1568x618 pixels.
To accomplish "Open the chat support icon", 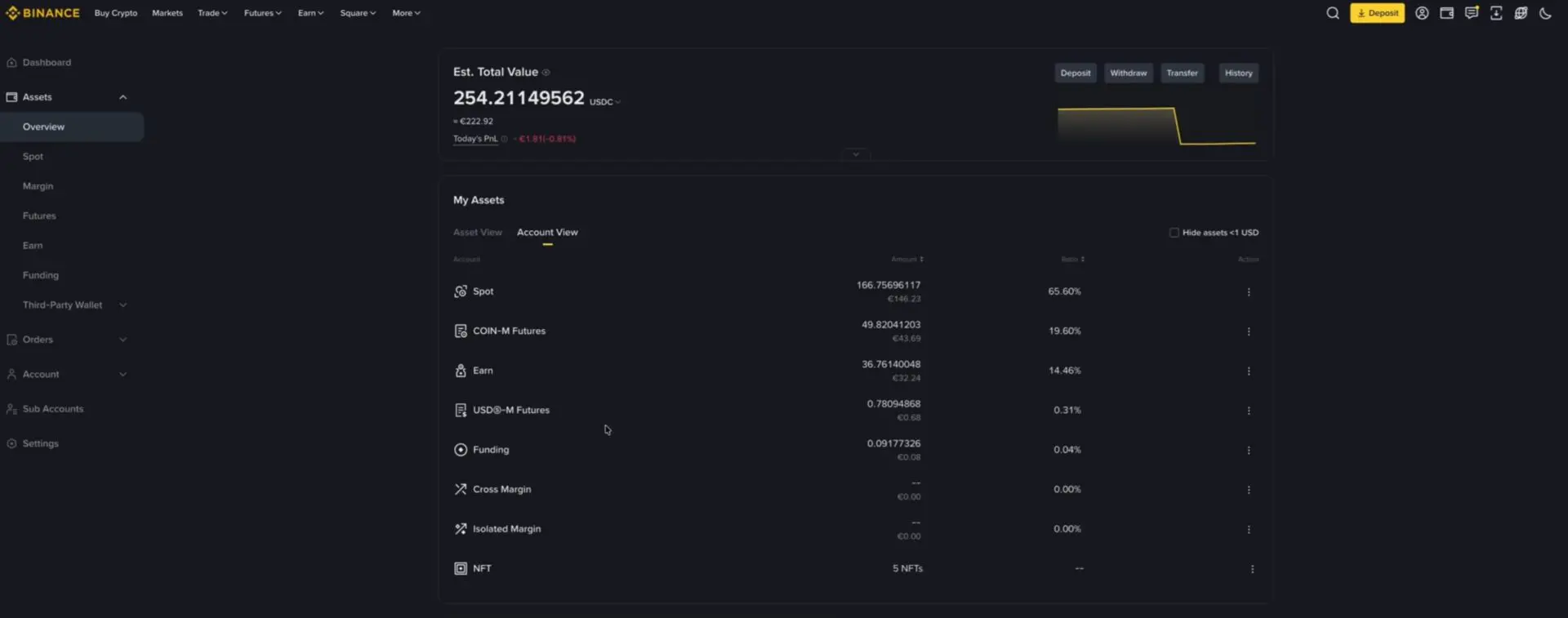I will coord(1472,13).
